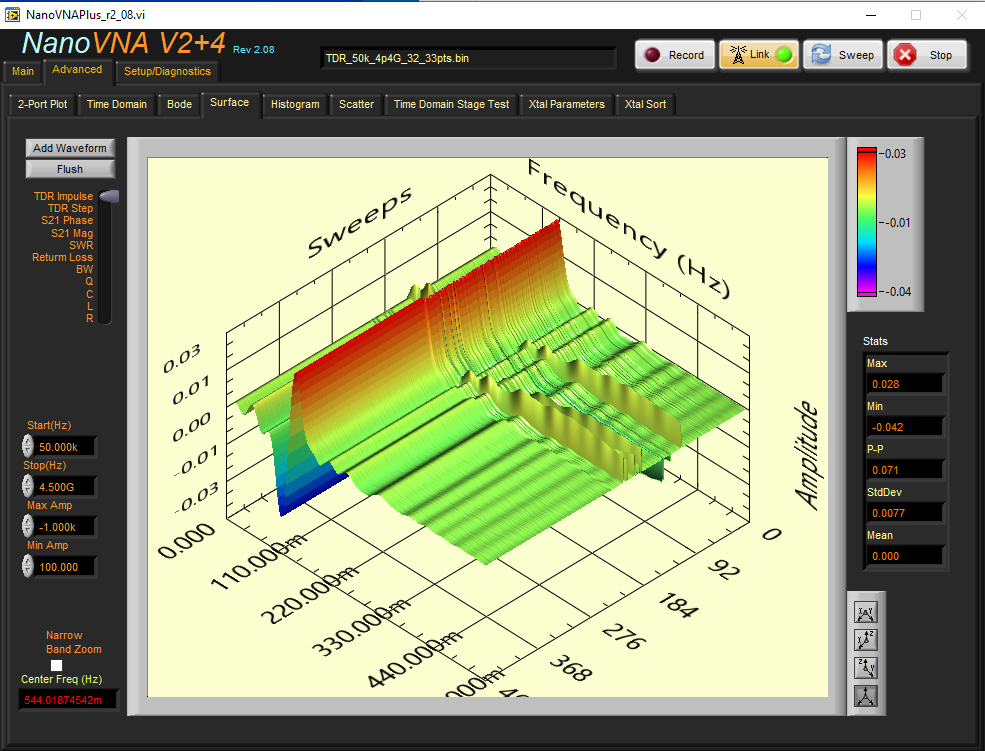Open the Histogram tab
The image size is (985, 751).
[x=295, y=104]
